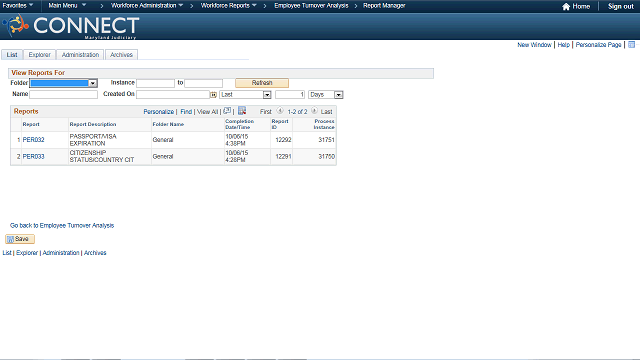Image resolution: width=640 pixels, height=360 pixels.
Task: Click the zoom grid popup icon
Action: [227, 111]
